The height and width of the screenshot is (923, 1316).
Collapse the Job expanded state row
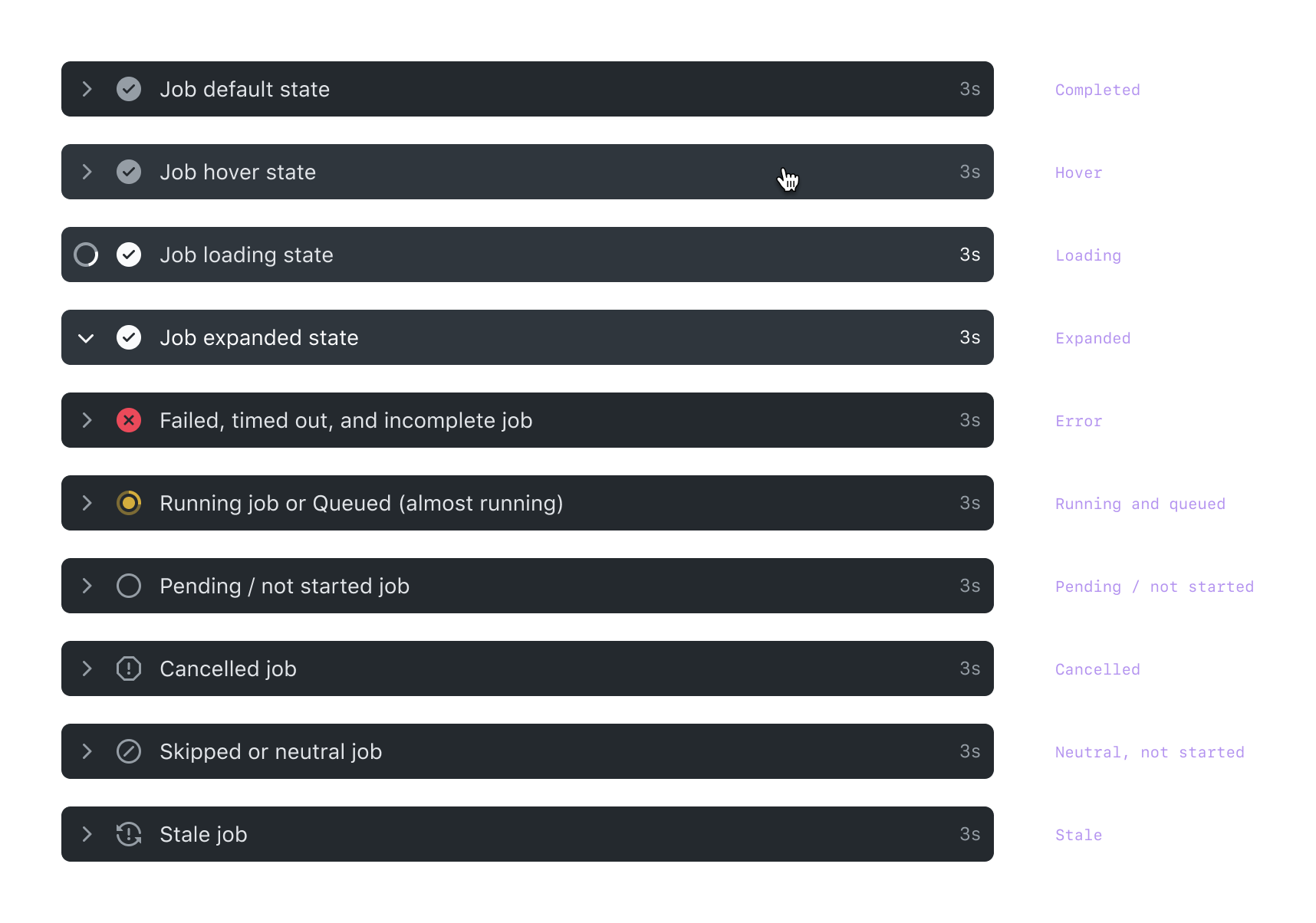point(86,338)
